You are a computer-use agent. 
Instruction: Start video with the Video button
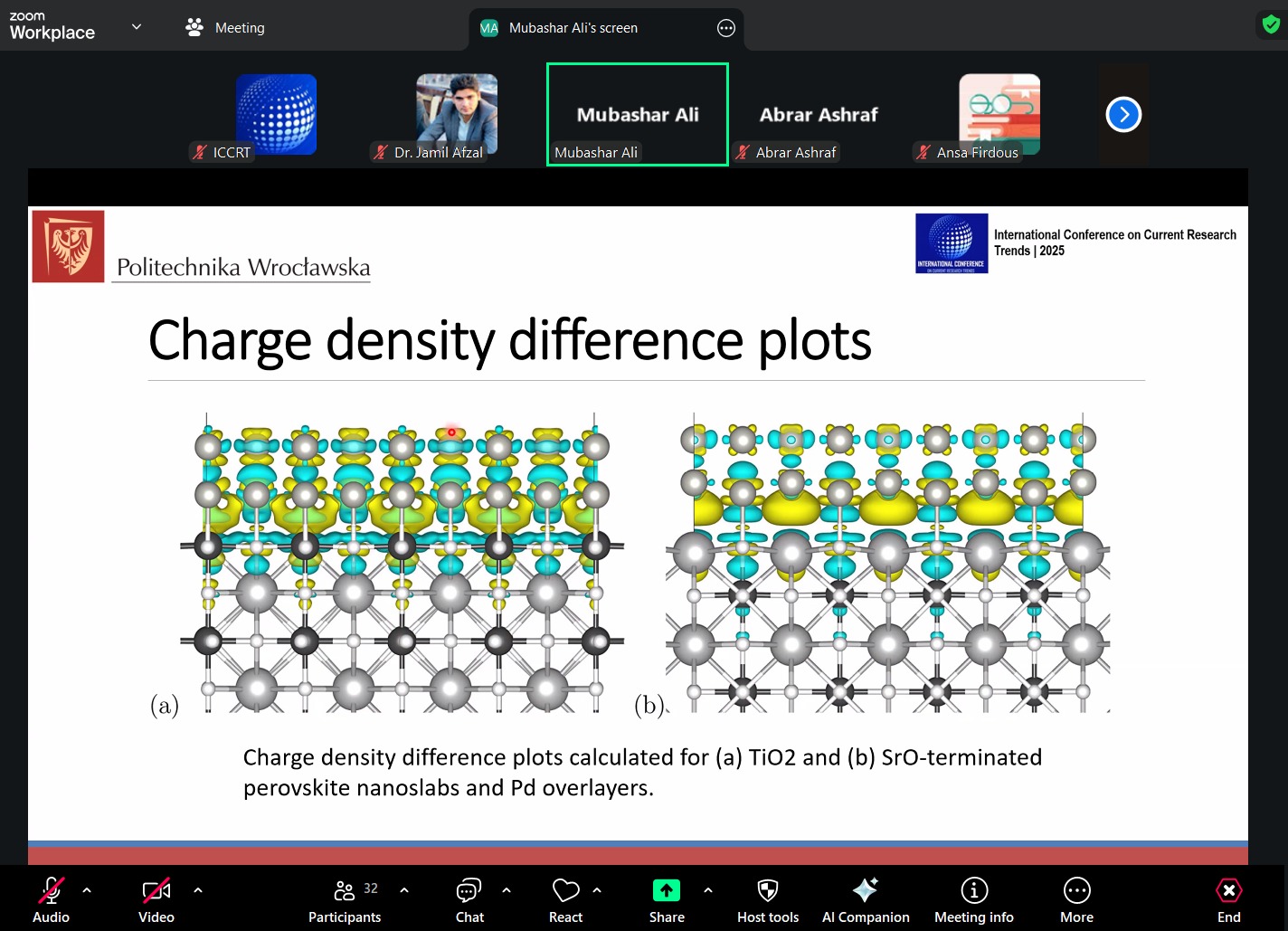coord(156,900)
